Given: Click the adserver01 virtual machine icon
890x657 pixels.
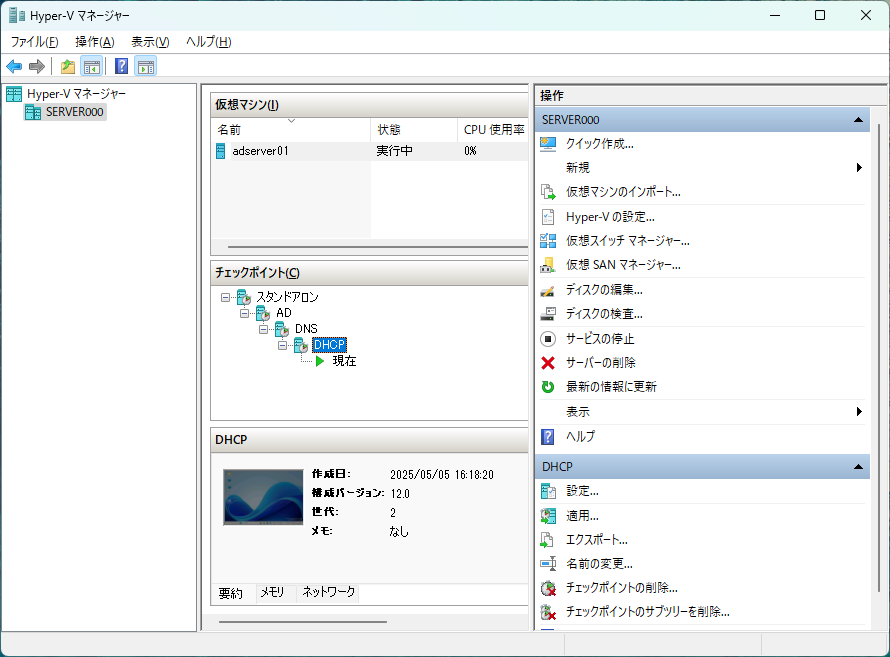Looking at the screenshot, I should point(221,151).
